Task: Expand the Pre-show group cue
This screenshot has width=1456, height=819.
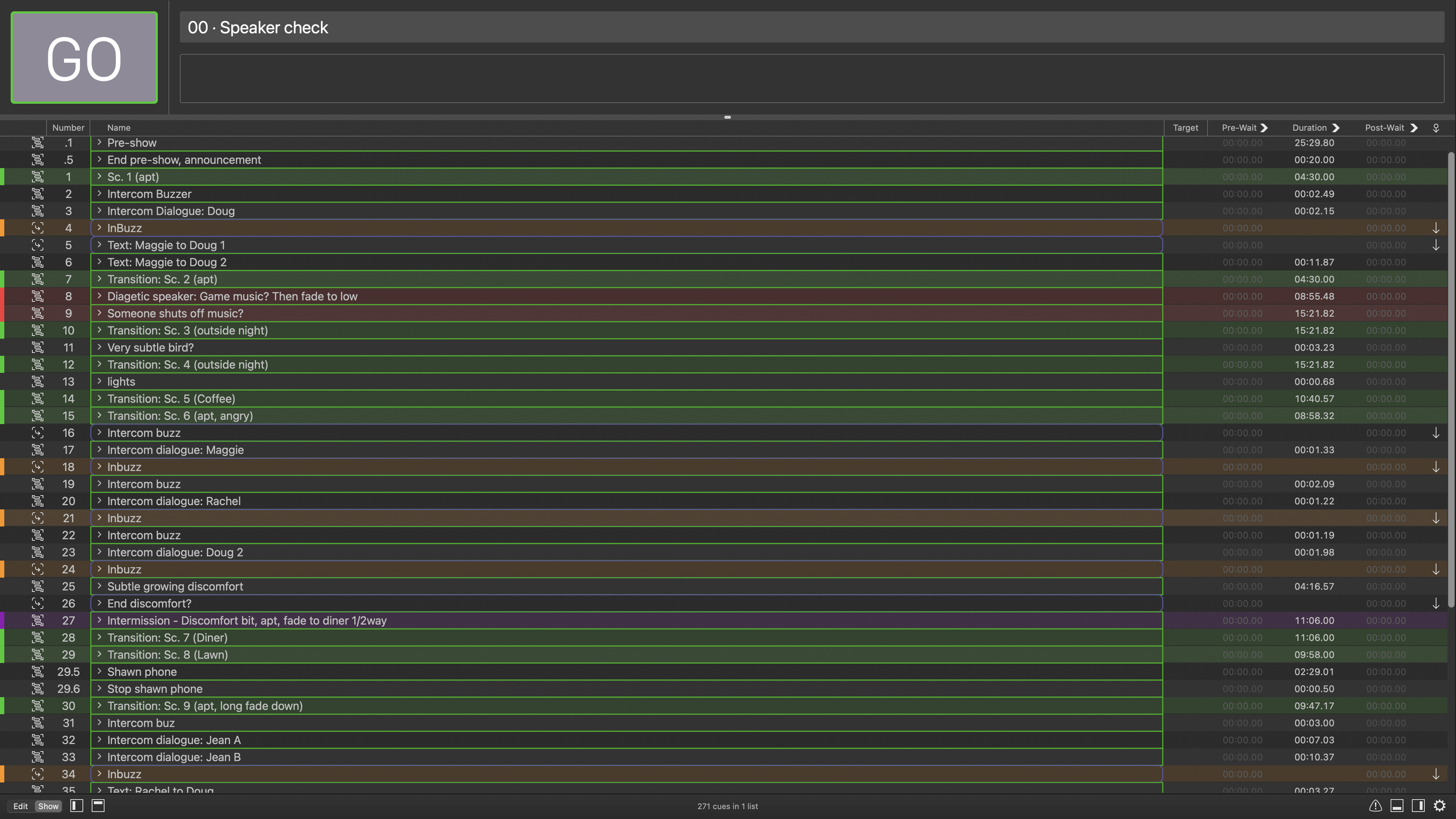Action: click(100, 142)
